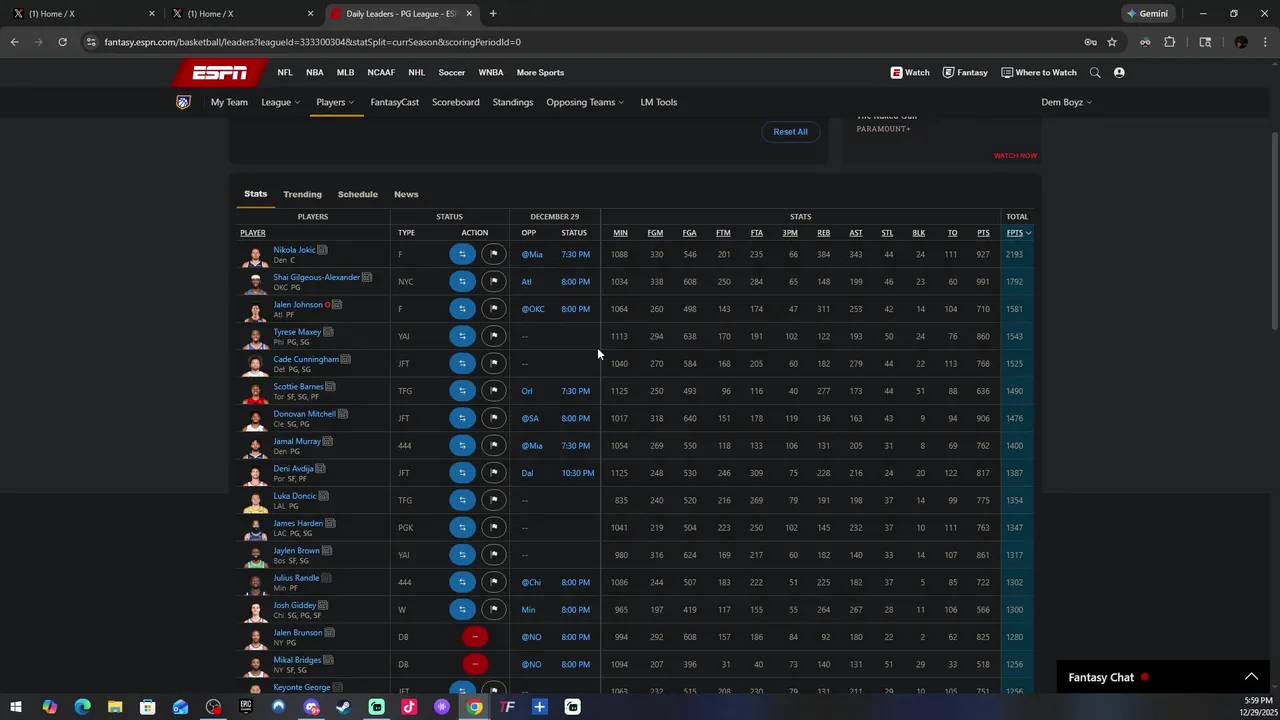Click the trade icon for Nikola Jokic
Image resolution: width=1280 pixels, height=720 pixels.
coord(462,254)
